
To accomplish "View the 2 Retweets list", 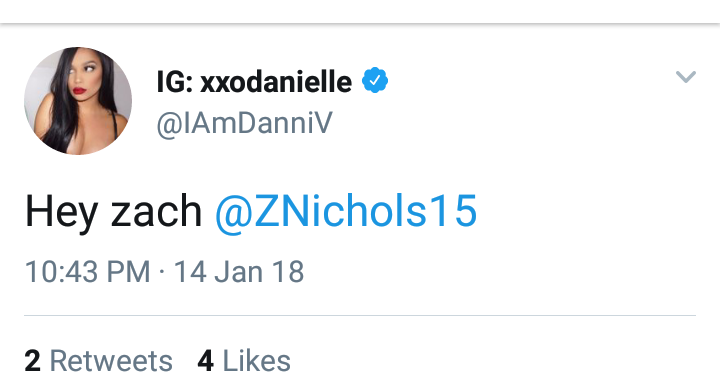I will [x=98, y=361].
